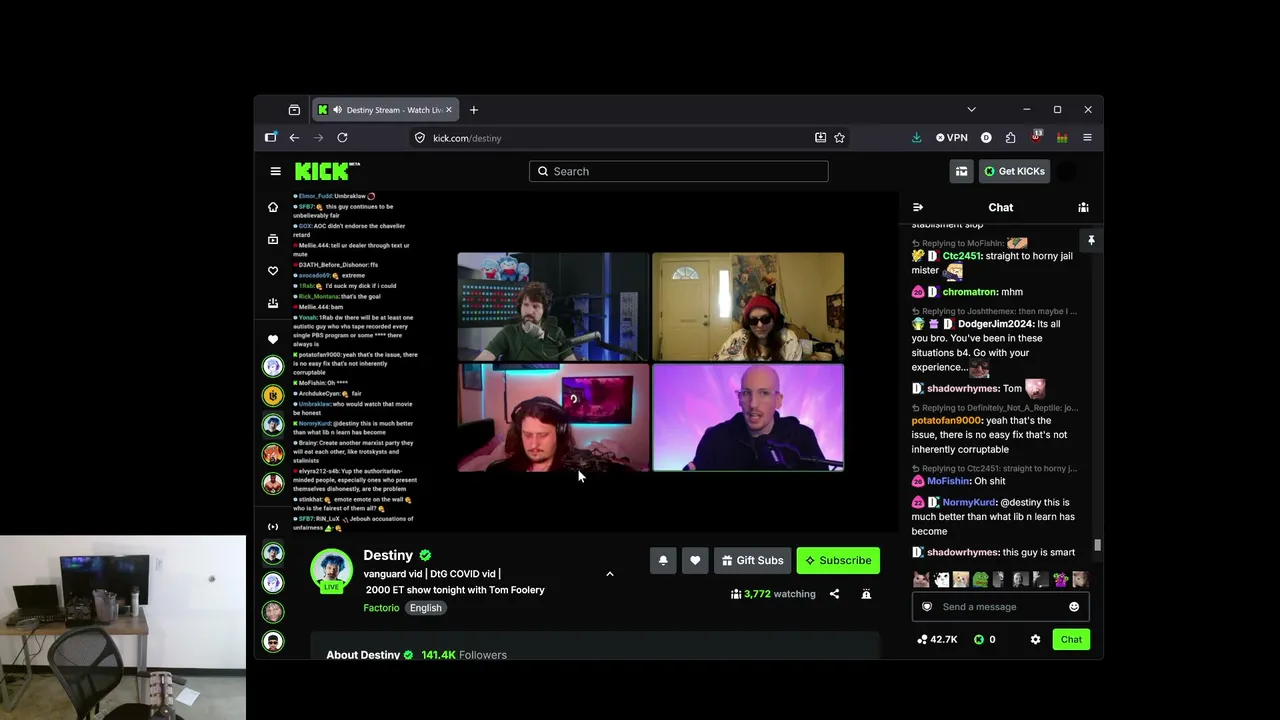The height and width of the screenshot is (720, 1280).
Task: Open the browser downloads arrow
Action: point(916,138)
